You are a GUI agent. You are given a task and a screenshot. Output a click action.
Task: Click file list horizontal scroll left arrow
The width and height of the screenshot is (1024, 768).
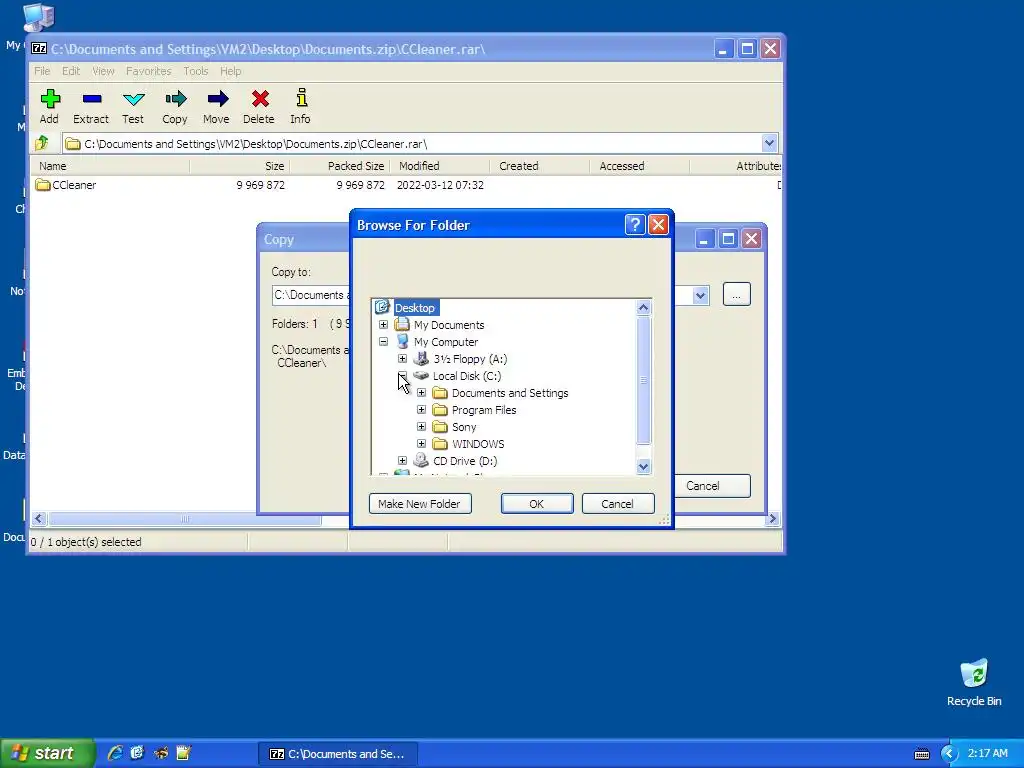click(39, 519)
